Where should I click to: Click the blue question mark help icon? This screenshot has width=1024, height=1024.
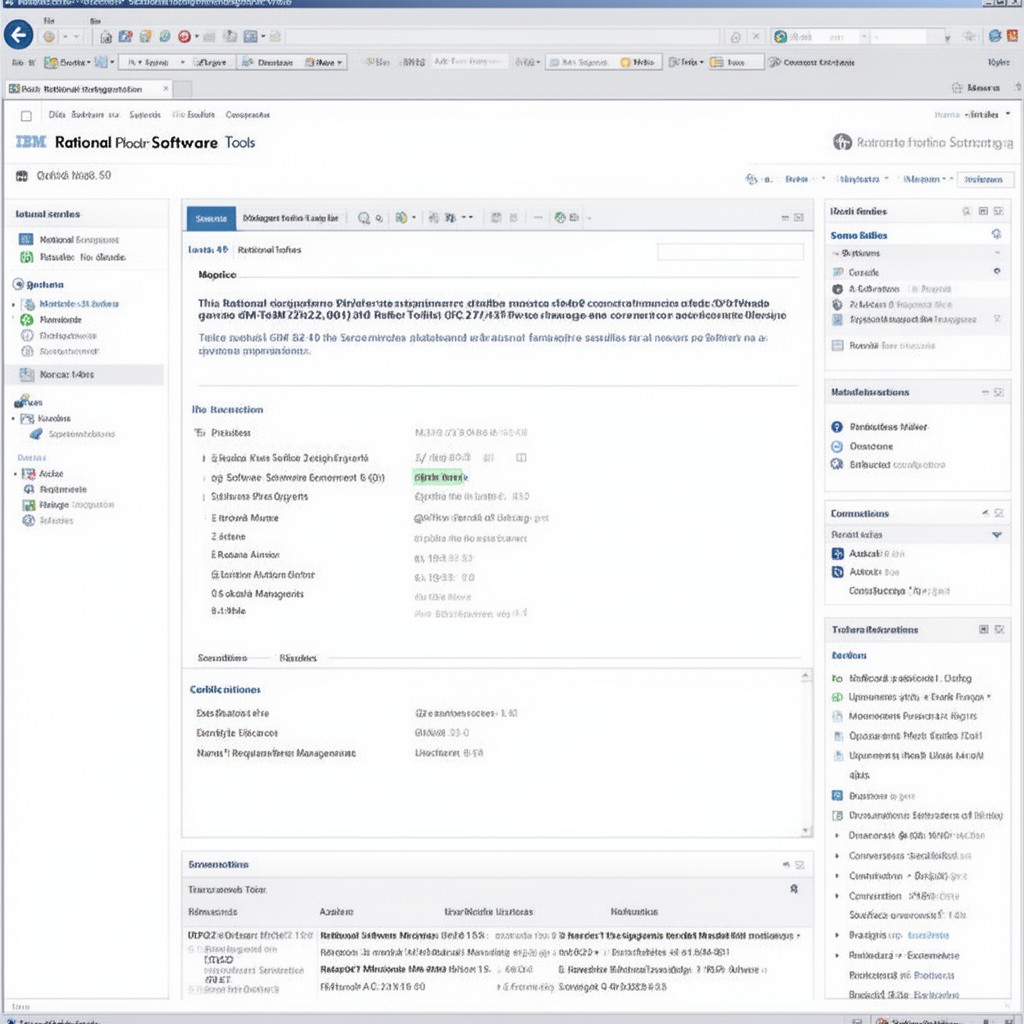coord(837,427)
